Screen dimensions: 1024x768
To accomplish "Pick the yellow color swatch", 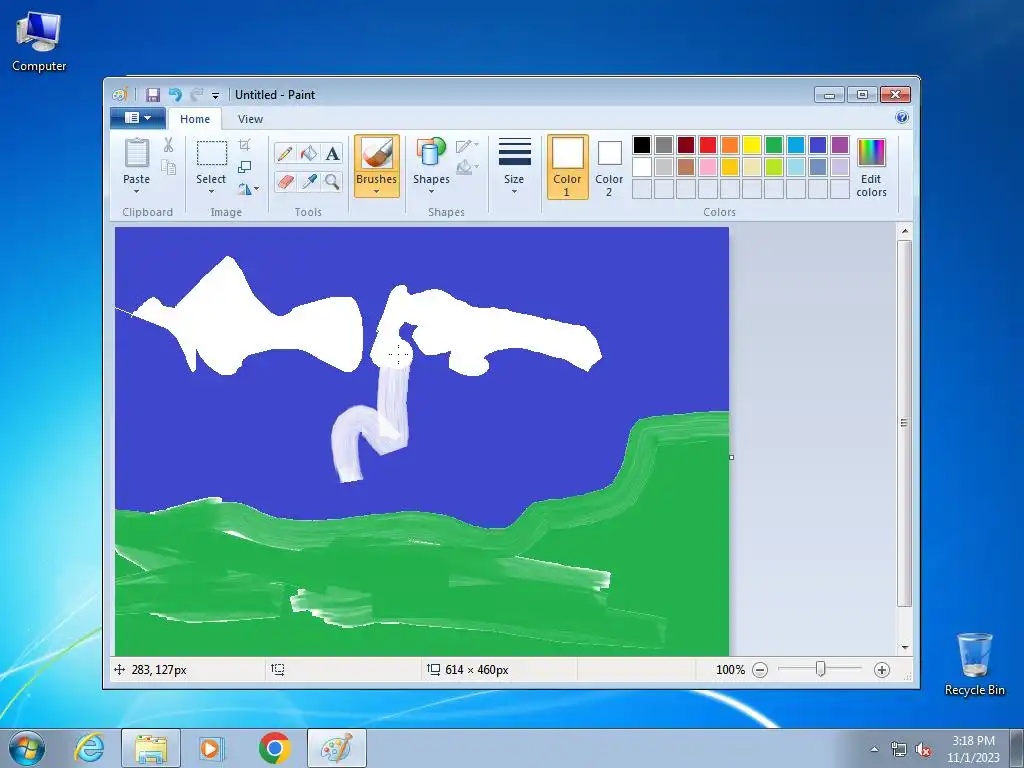I will coord(752,145).
